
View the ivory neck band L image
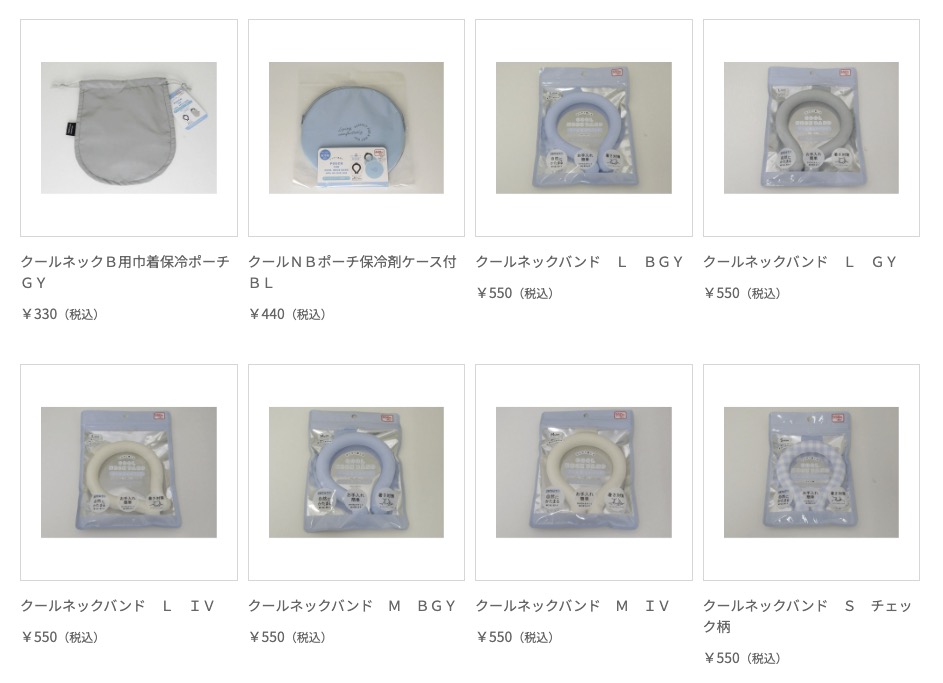point(129,473)
